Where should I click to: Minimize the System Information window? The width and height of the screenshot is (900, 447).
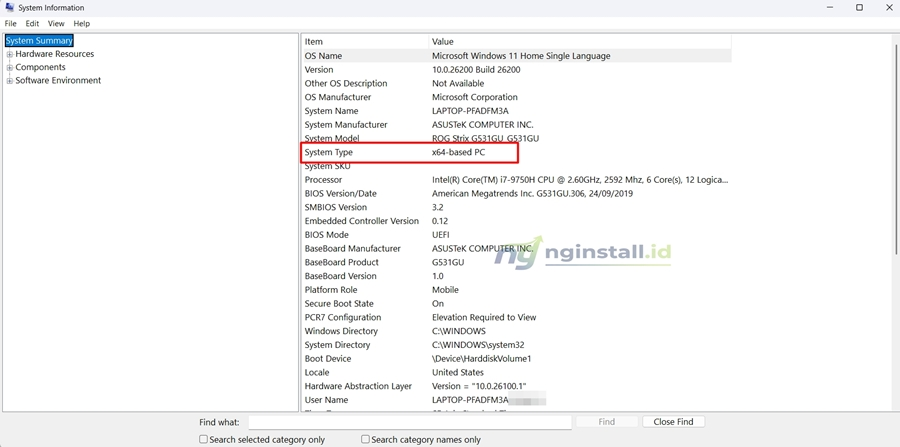tap(831, 7)
